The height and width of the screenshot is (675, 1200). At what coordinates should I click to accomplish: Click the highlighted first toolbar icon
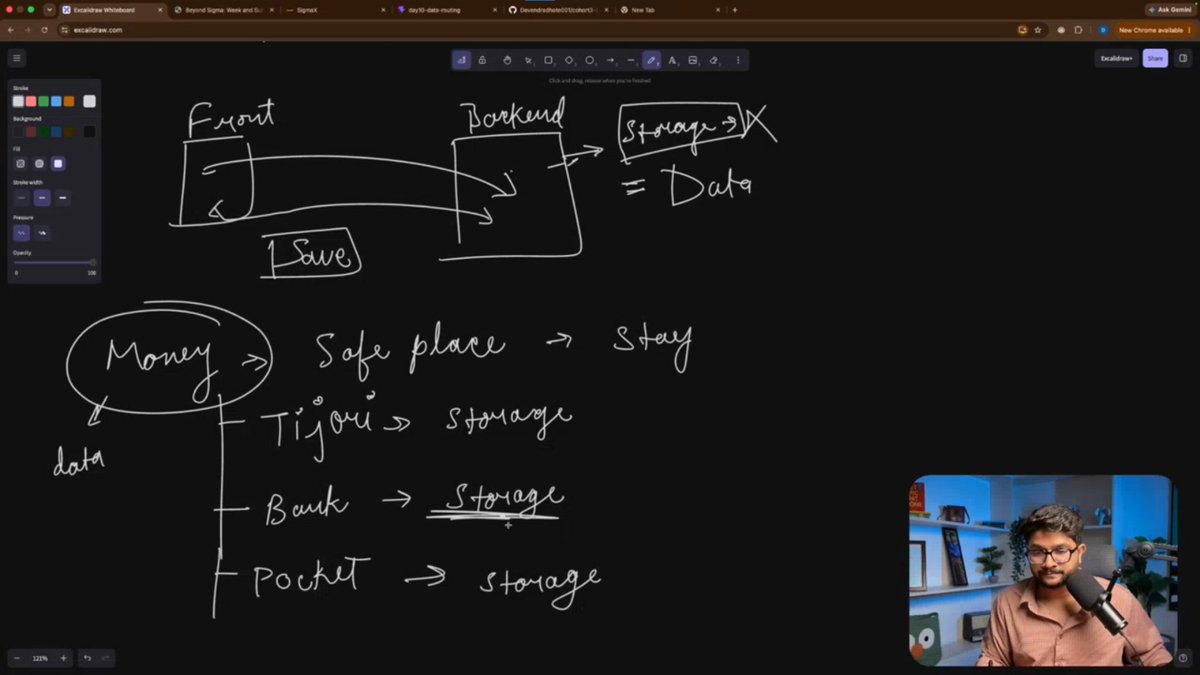click(x=461, y=60)
